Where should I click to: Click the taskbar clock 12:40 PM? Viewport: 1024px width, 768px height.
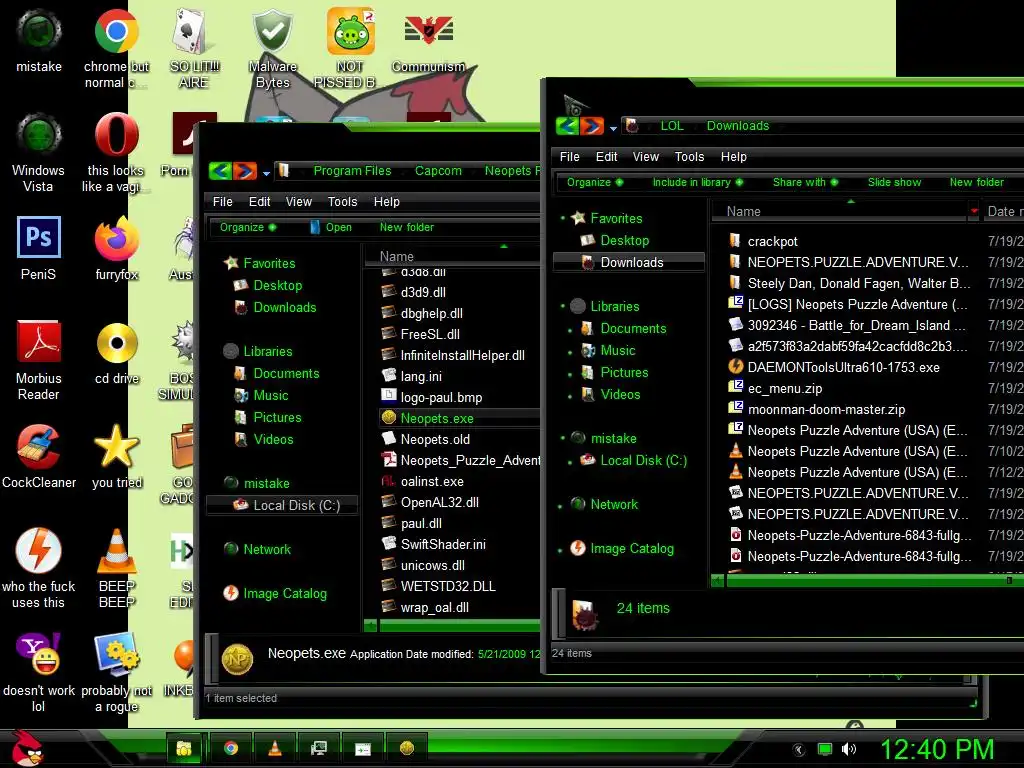tap(937, 749)
